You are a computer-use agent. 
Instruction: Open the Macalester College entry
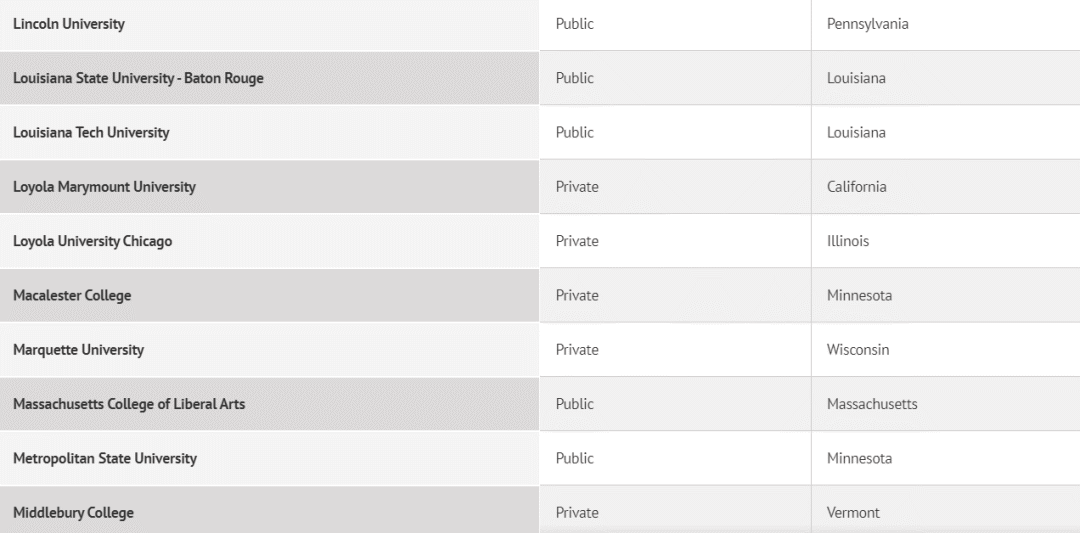(x=72, y=296)
